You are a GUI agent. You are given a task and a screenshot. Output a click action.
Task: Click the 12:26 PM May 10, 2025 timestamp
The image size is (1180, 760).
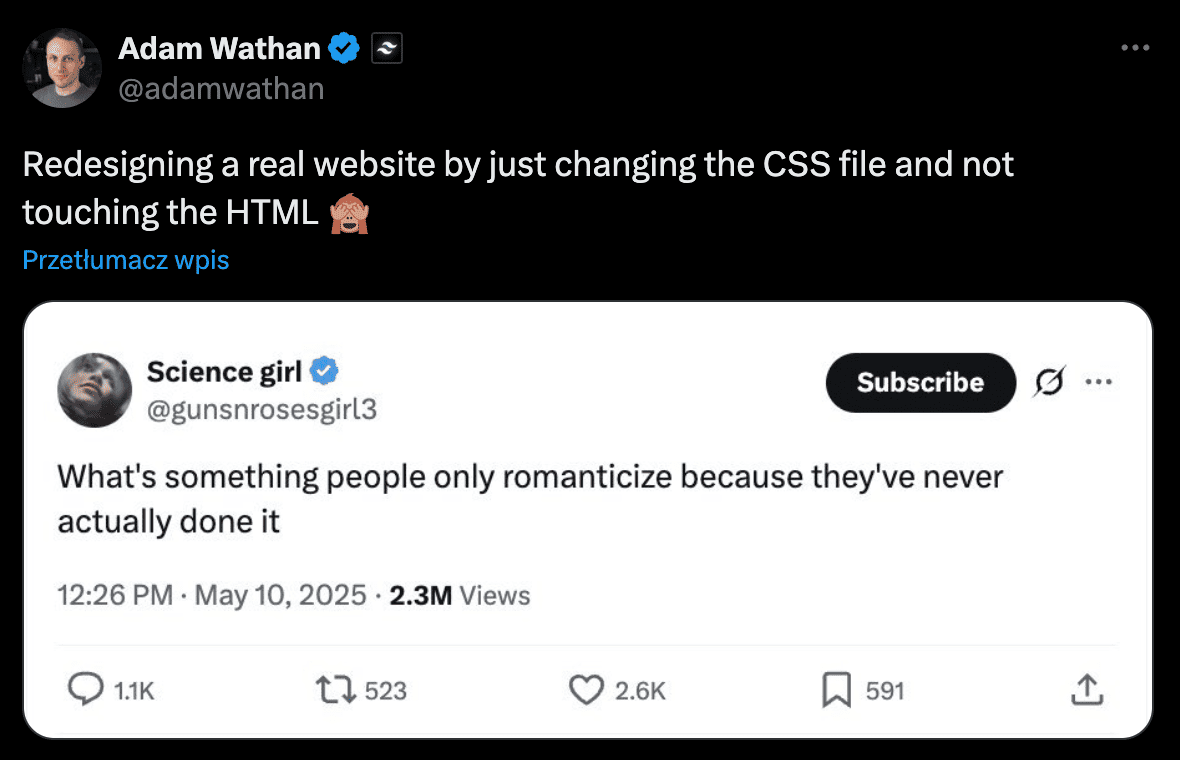tap(211, 595)
